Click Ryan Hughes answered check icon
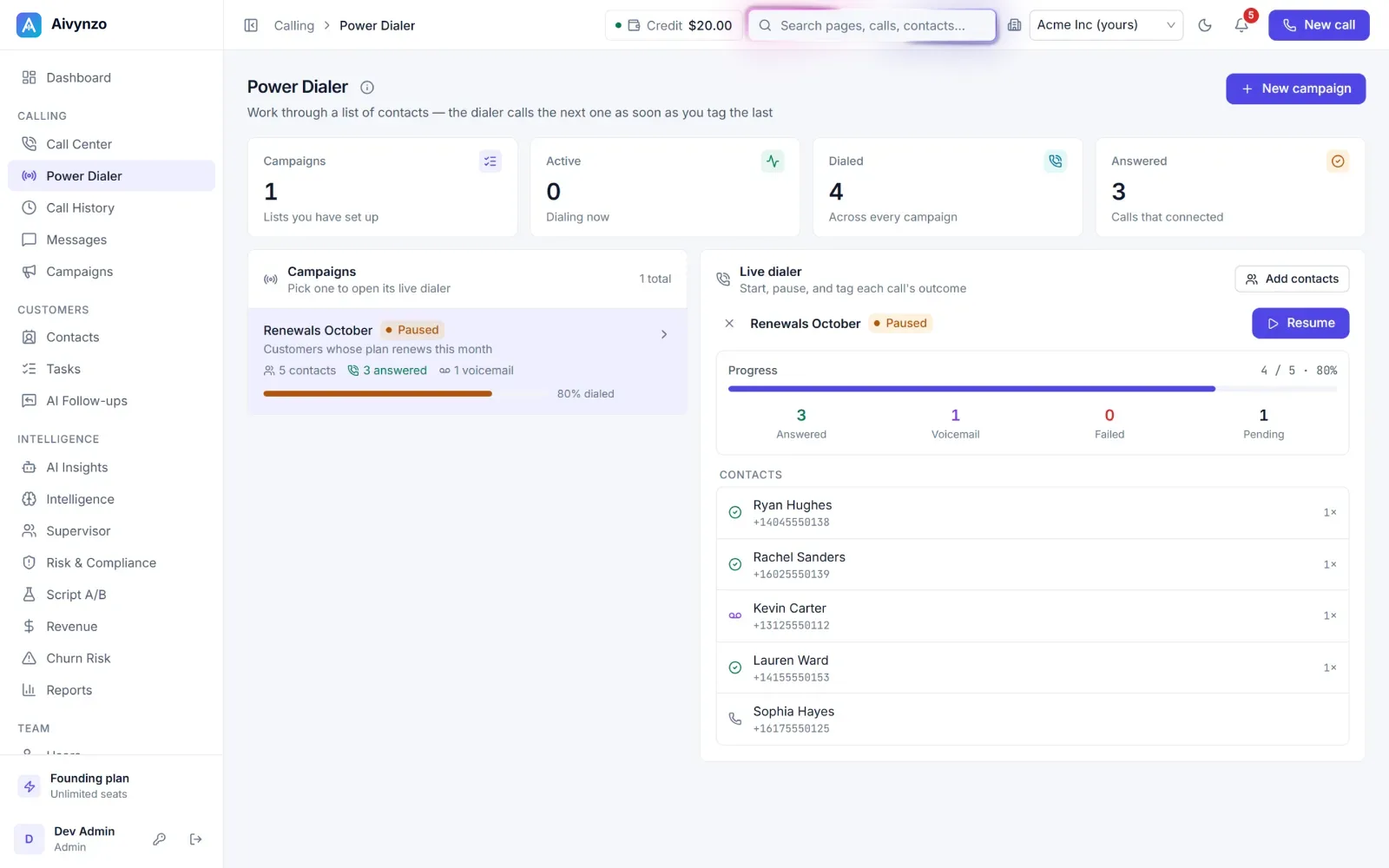Image resolution: width=1389 pixels, height=868 pixels. click(x=735, y=513)
